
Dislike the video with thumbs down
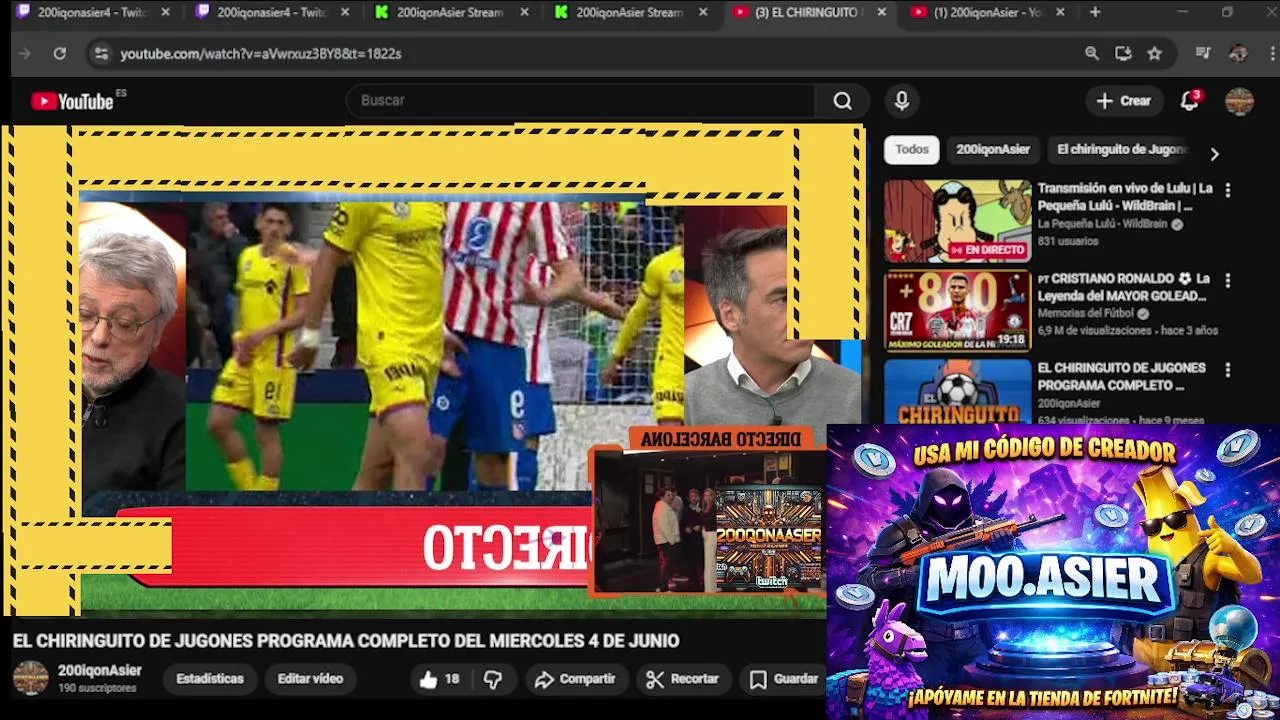493,679
